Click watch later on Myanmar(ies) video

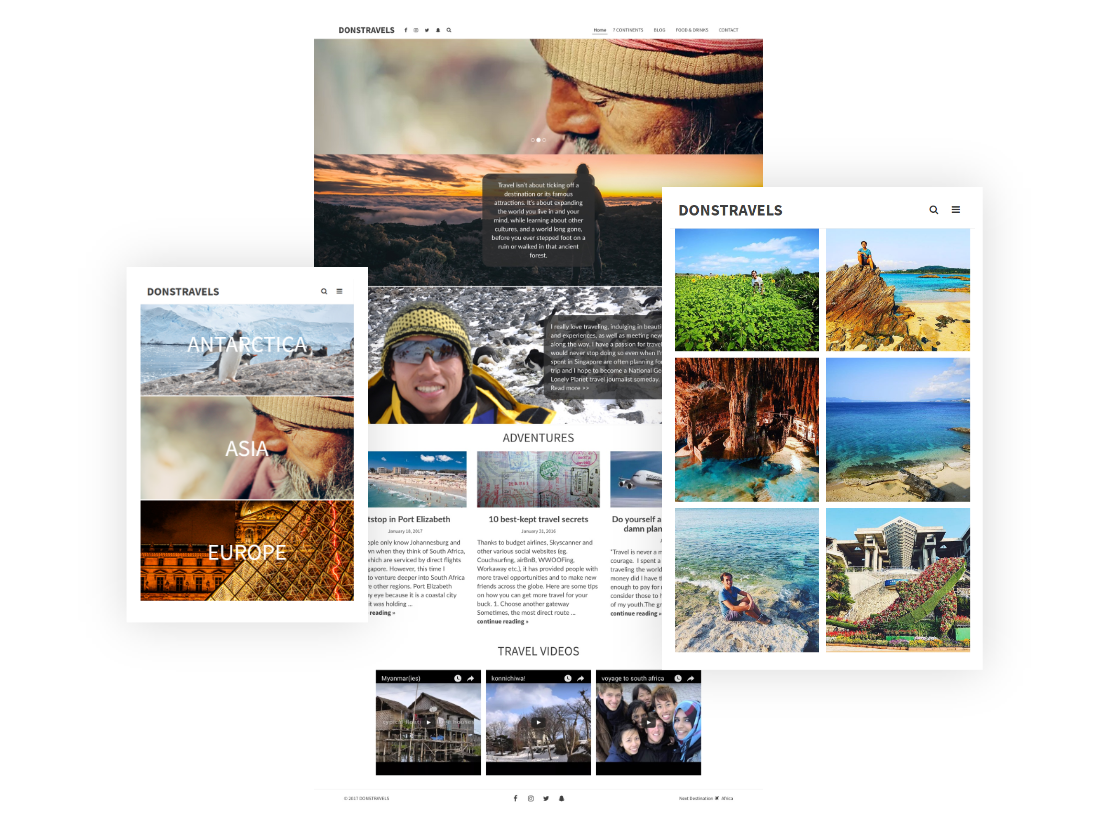tap(458, 678)
